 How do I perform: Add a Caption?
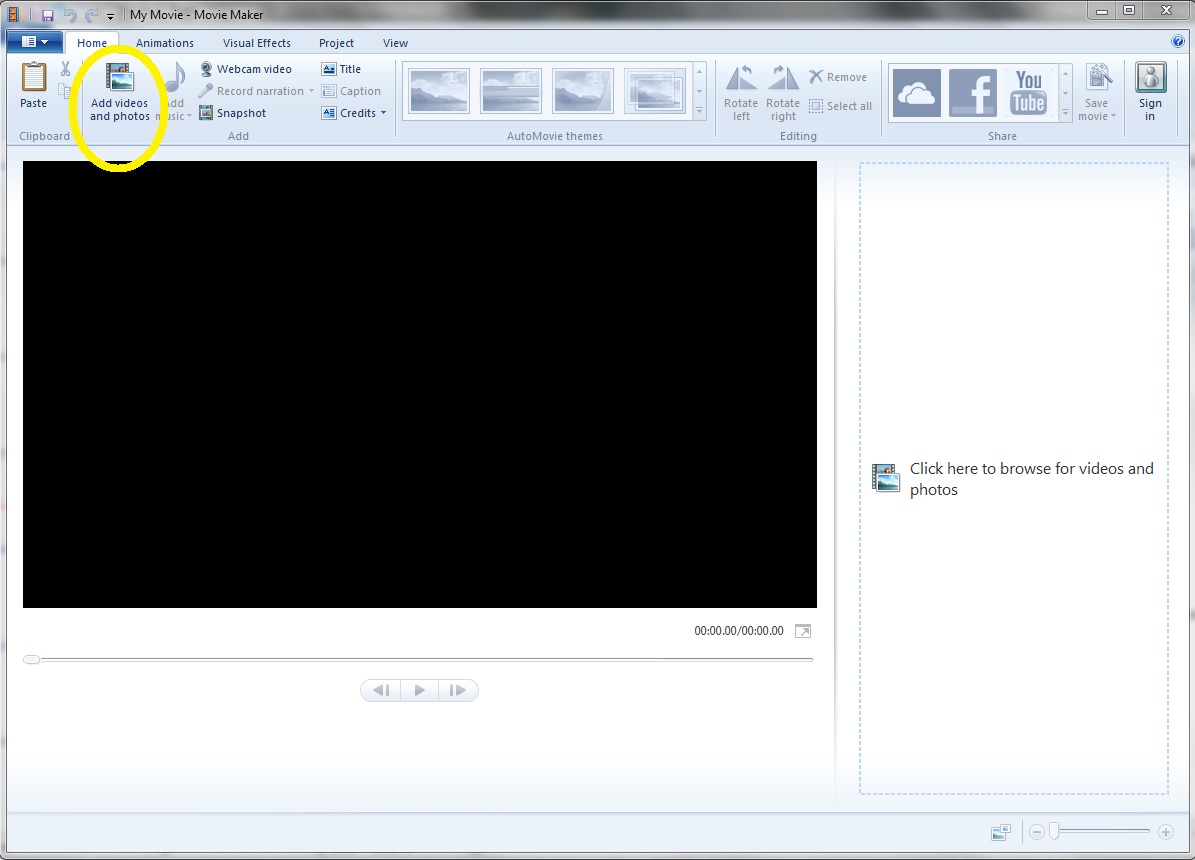click(x=351, y=91)
